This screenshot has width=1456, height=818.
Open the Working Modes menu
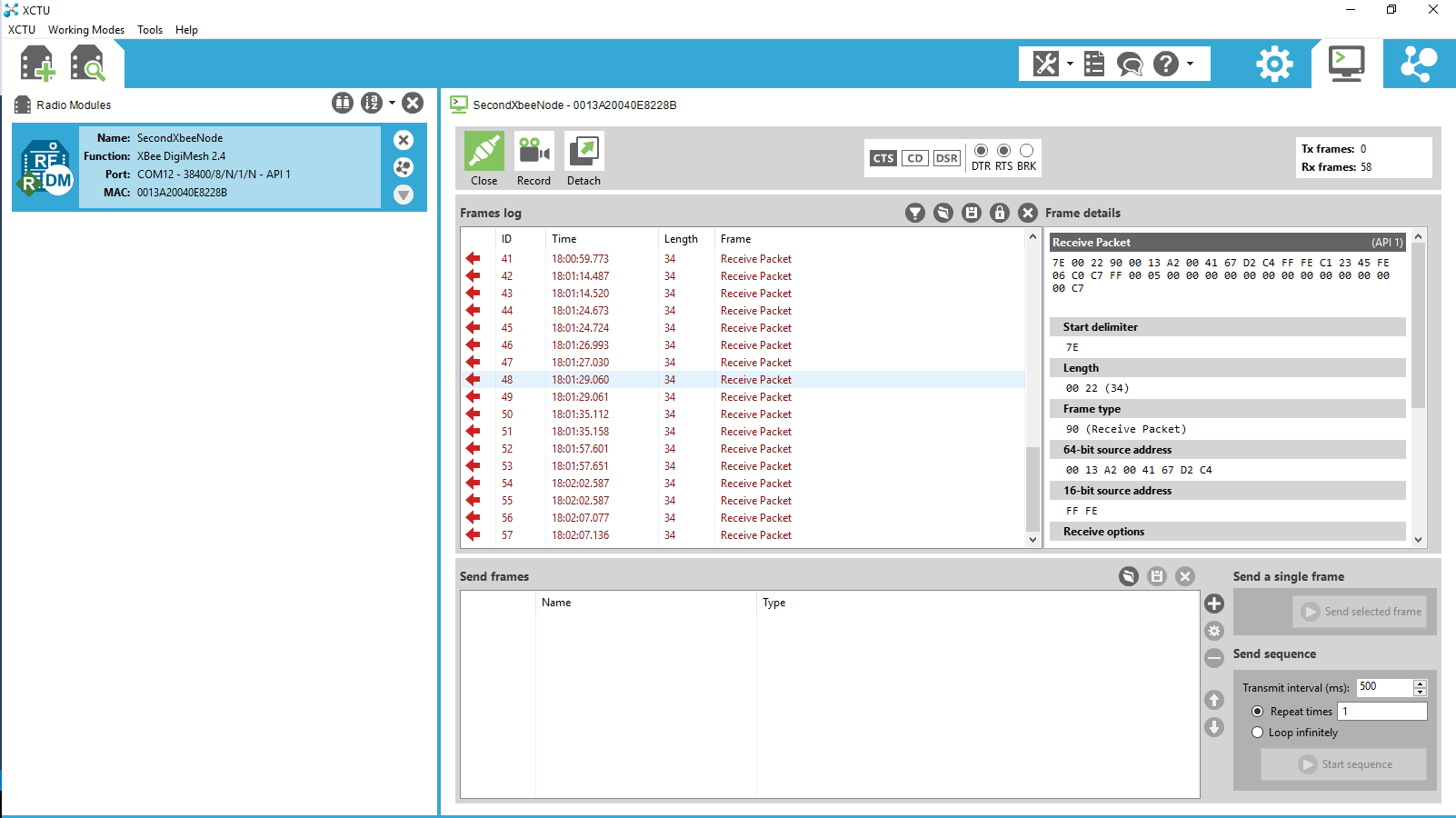(x=86, y=30)
